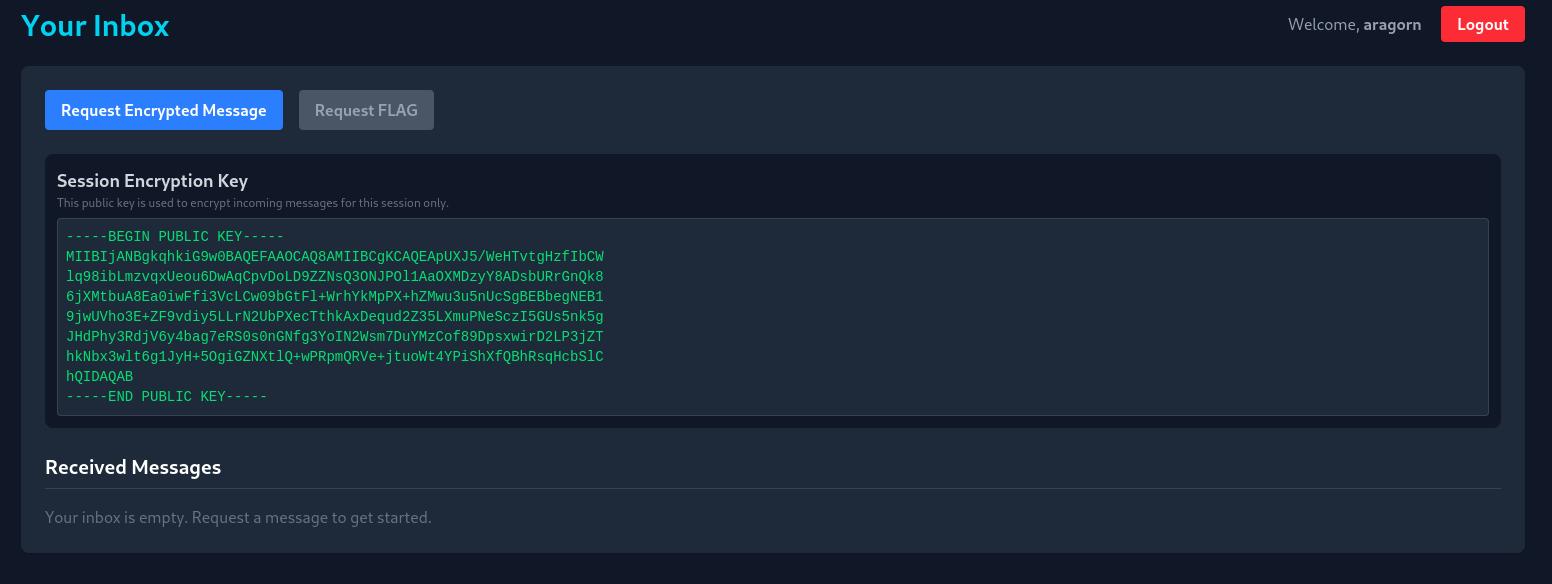
Task: Click key line starting with lq98ibLmzvqx
Action: pos(335,277)
